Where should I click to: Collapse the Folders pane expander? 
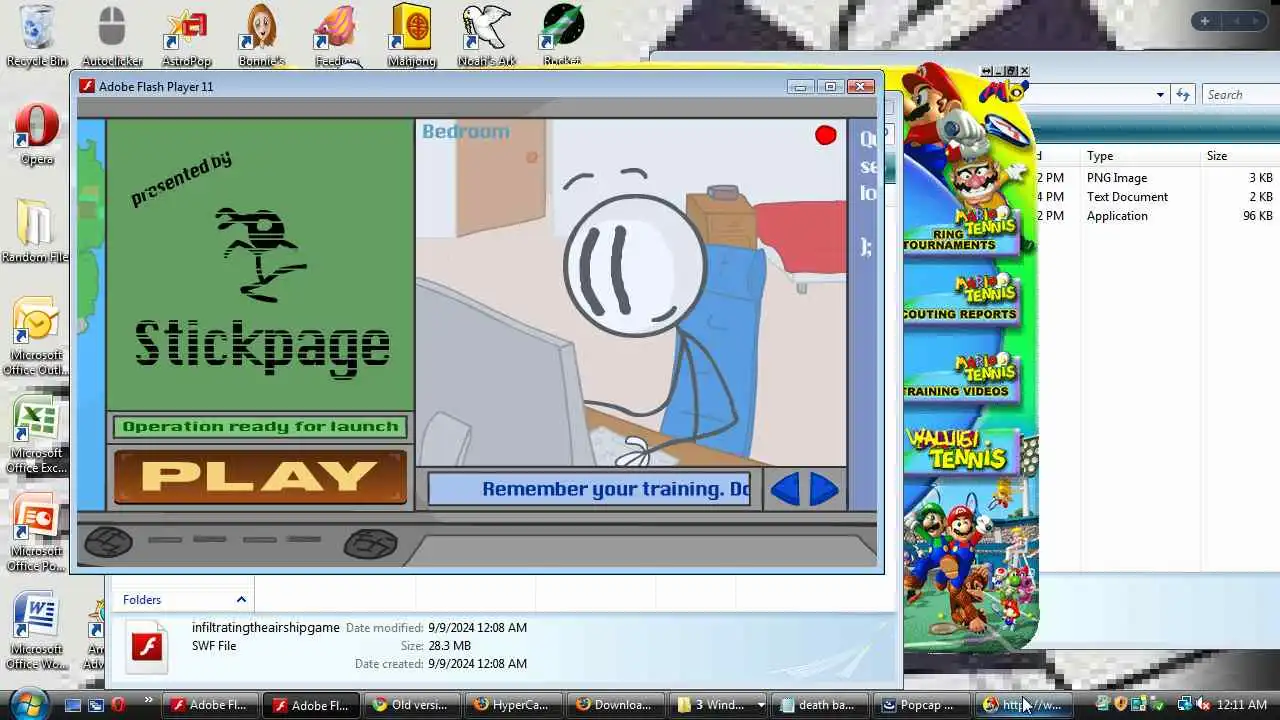tap(241, 600)
